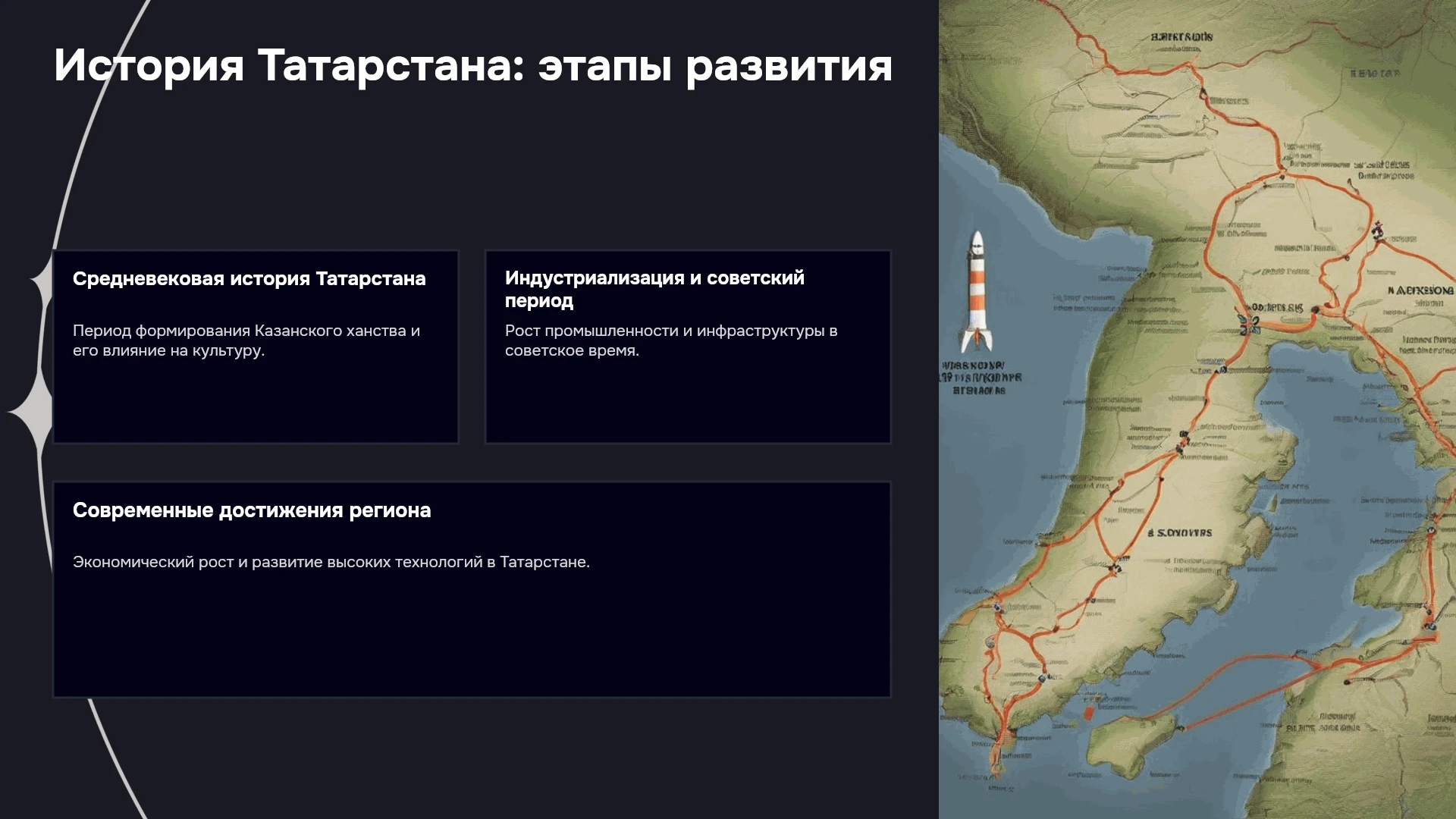Viewport: 1456px width, 819px height.
Task: Click the 'Современные достижения региона' heading
Action: [252, 510]
